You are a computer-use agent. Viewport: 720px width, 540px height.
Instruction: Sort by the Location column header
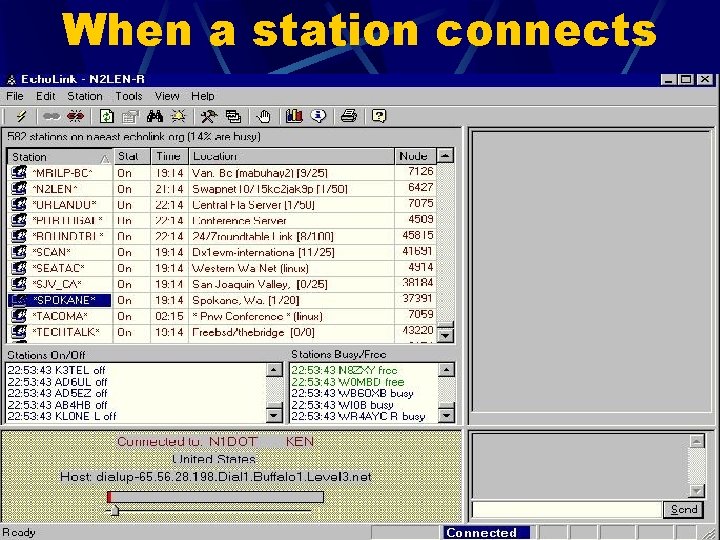coord(292,157)
